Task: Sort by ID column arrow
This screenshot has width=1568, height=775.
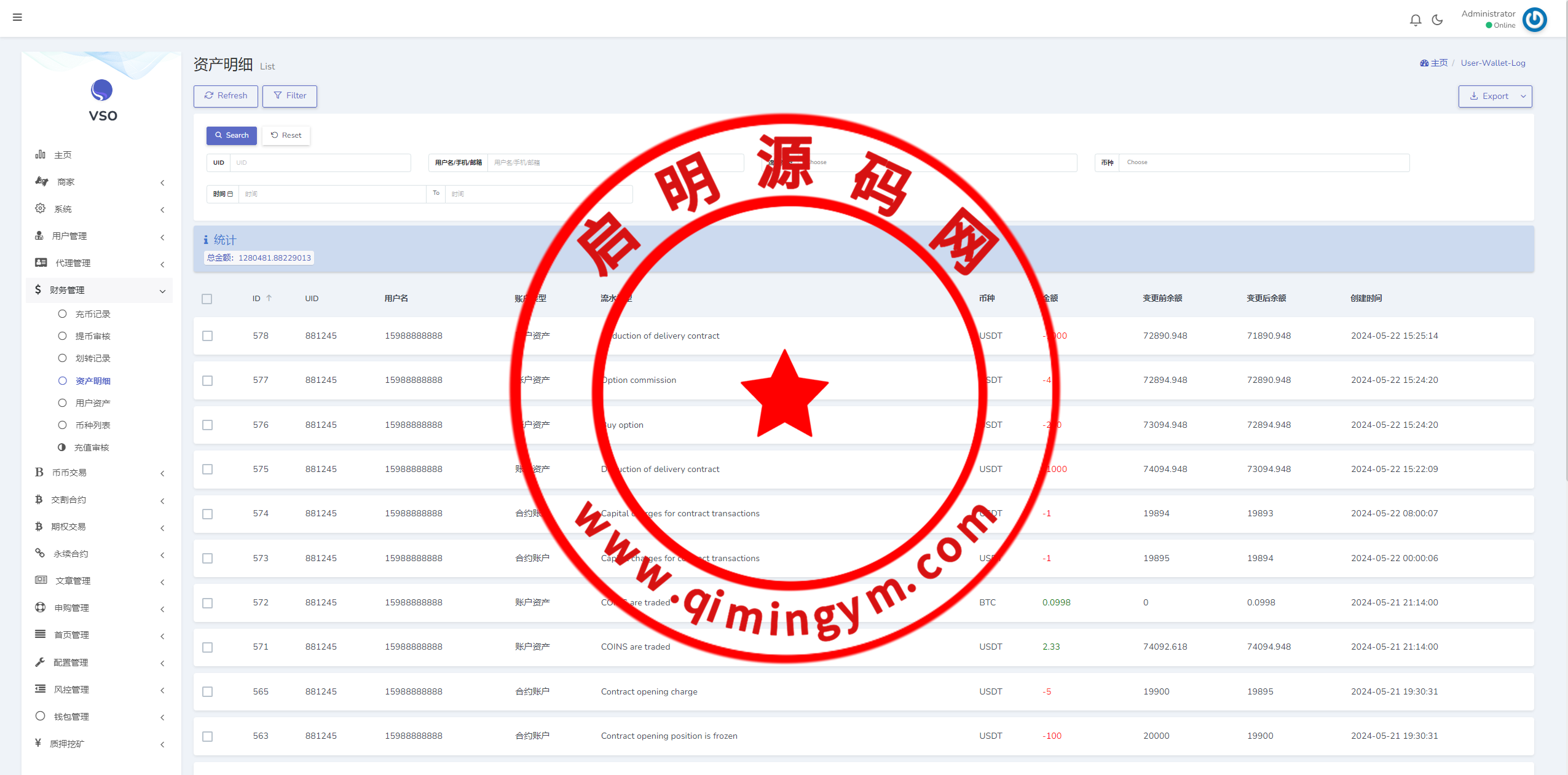Action: [x=269, y=298]
